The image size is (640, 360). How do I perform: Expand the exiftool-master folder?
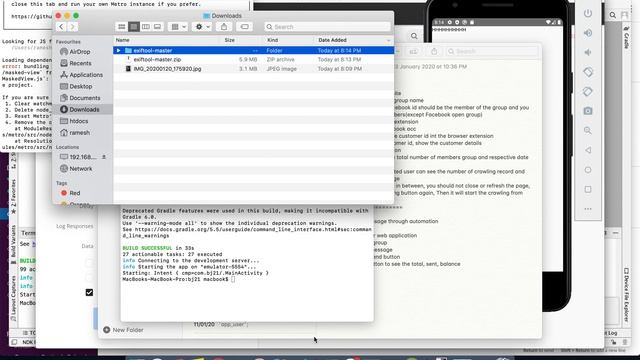[x=118, y=50]
